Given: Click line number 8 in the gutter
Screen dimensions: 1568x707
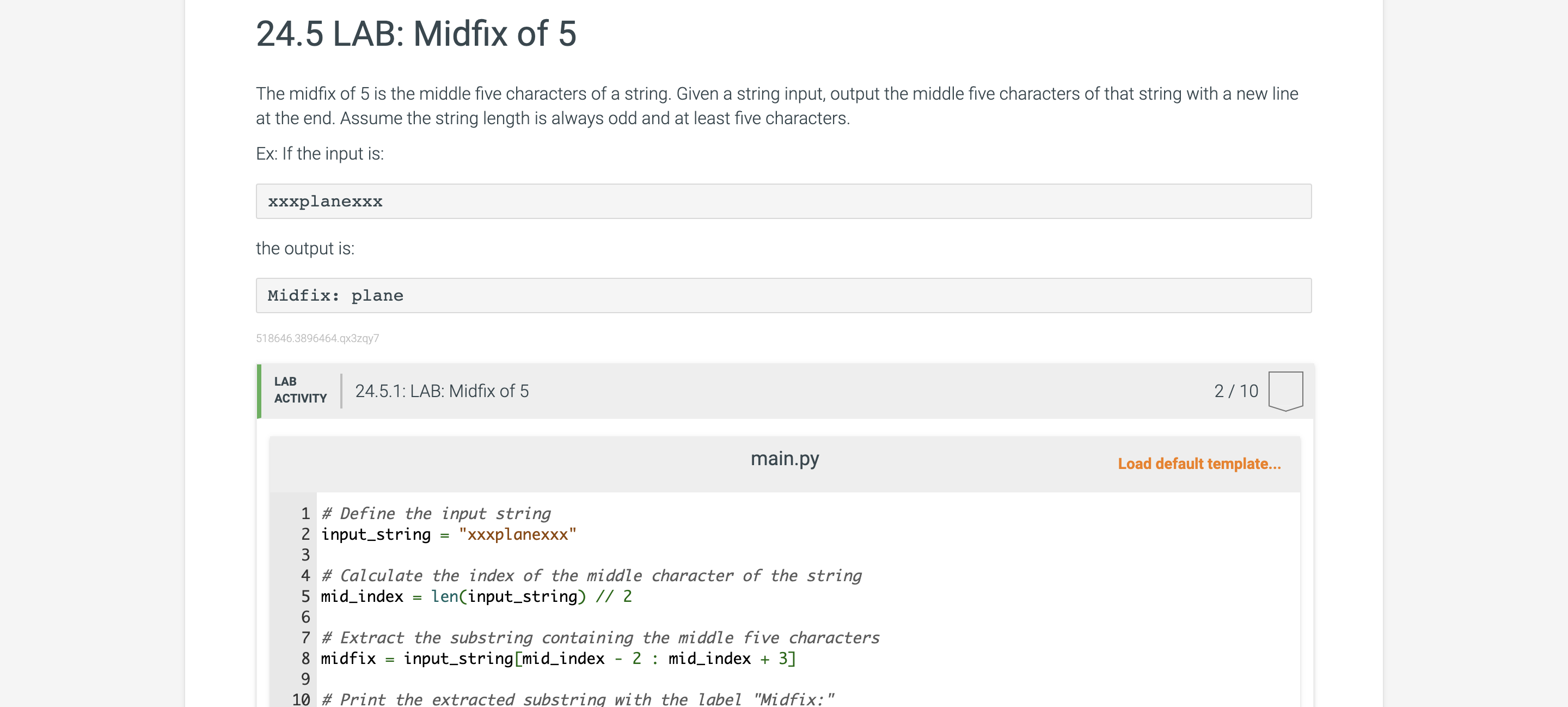Looking at the screenshot, I should [x=304, y=659].
